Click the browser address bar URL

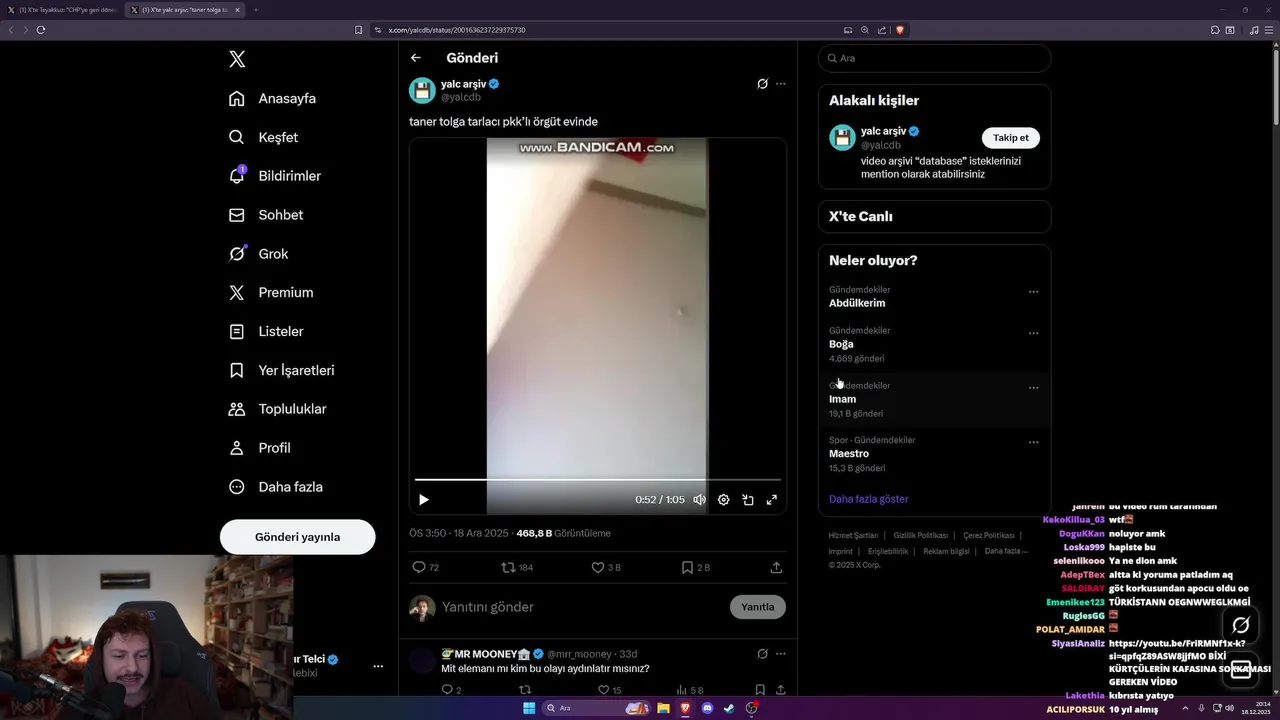[x=457, y=30]
